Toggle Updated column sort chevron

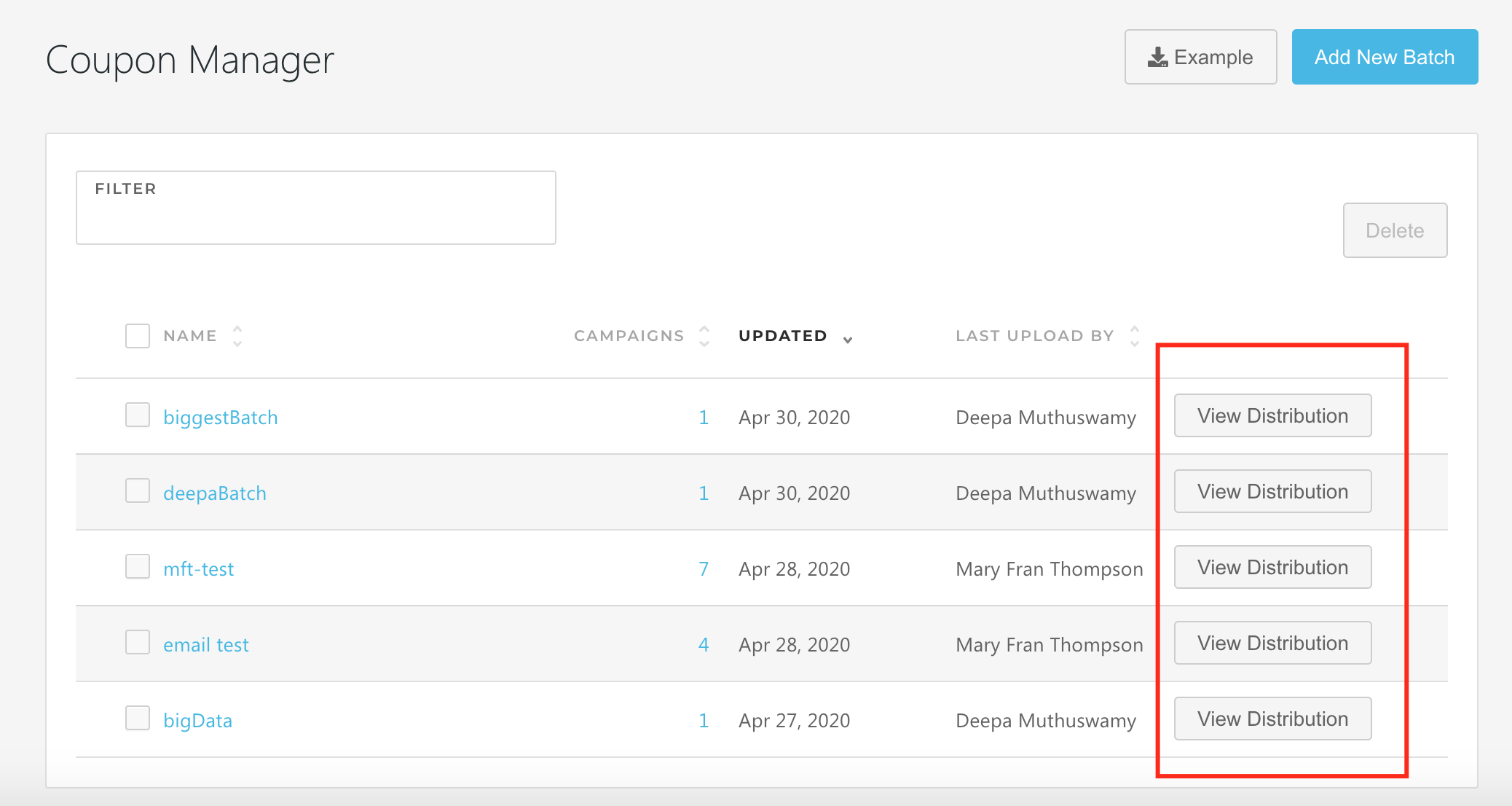coord(848,340)
